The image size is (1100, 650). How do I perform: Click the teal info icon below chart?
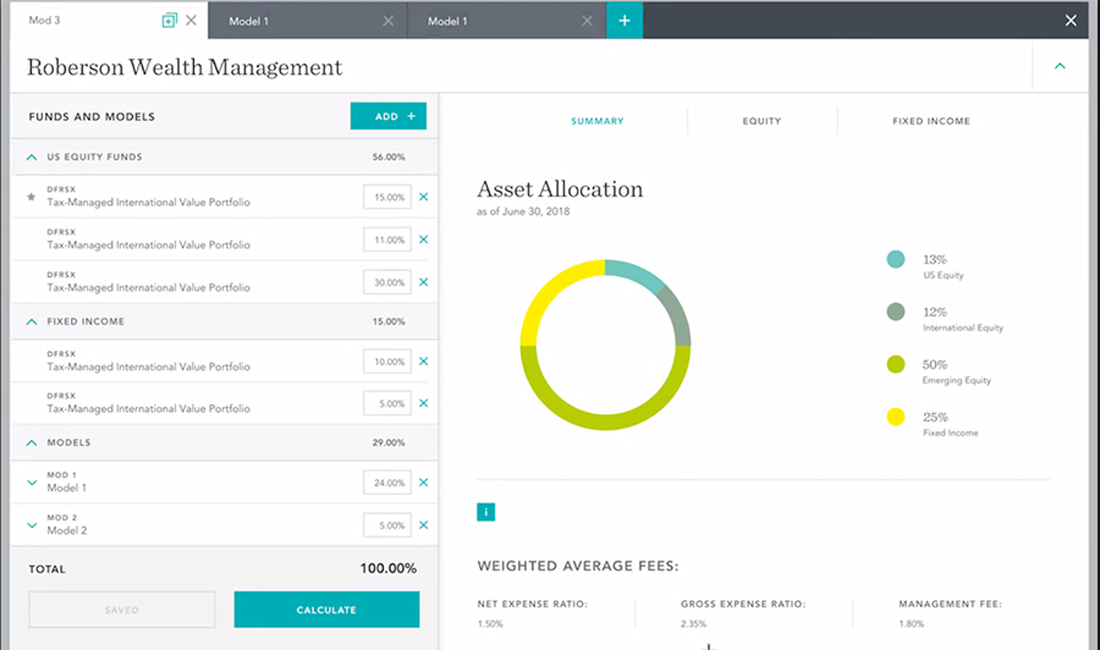pos(486,512)
